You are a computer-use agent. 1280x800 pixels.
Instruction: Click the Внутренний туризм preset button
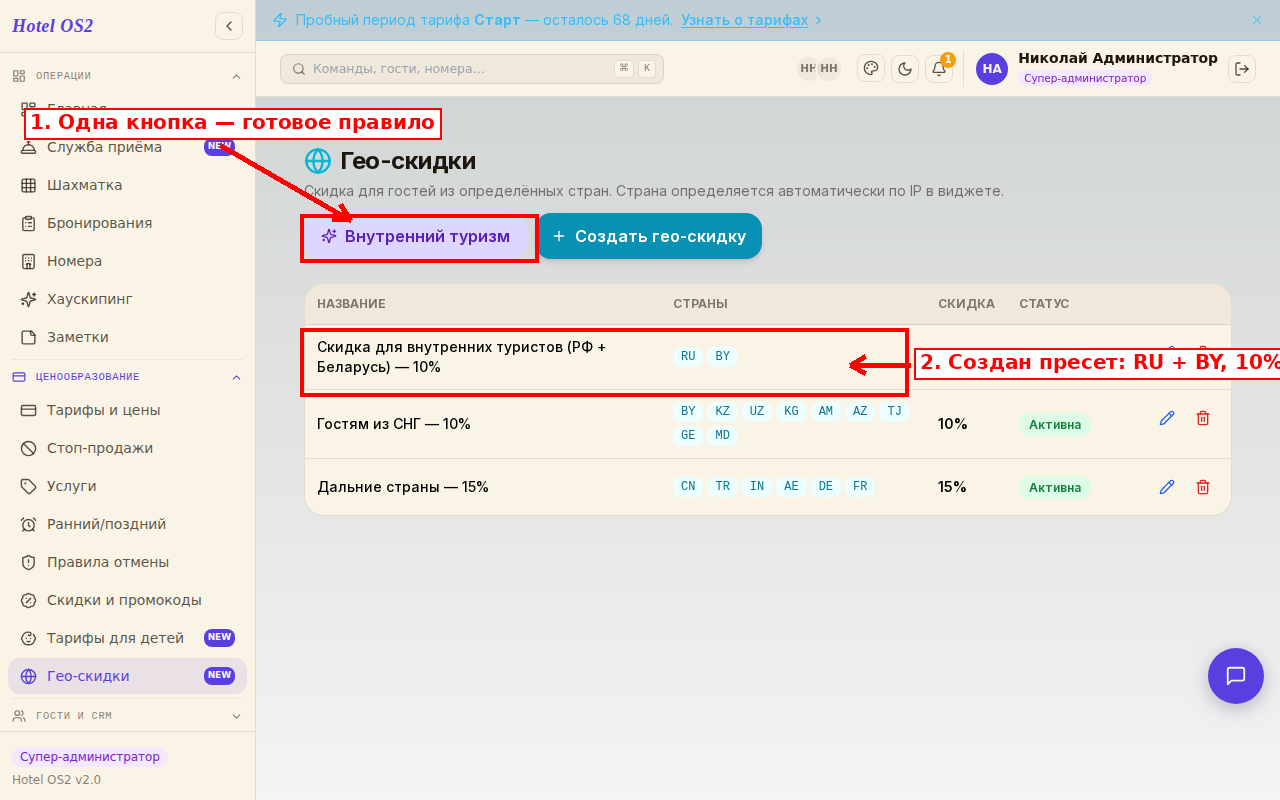[x=416, y=237]
